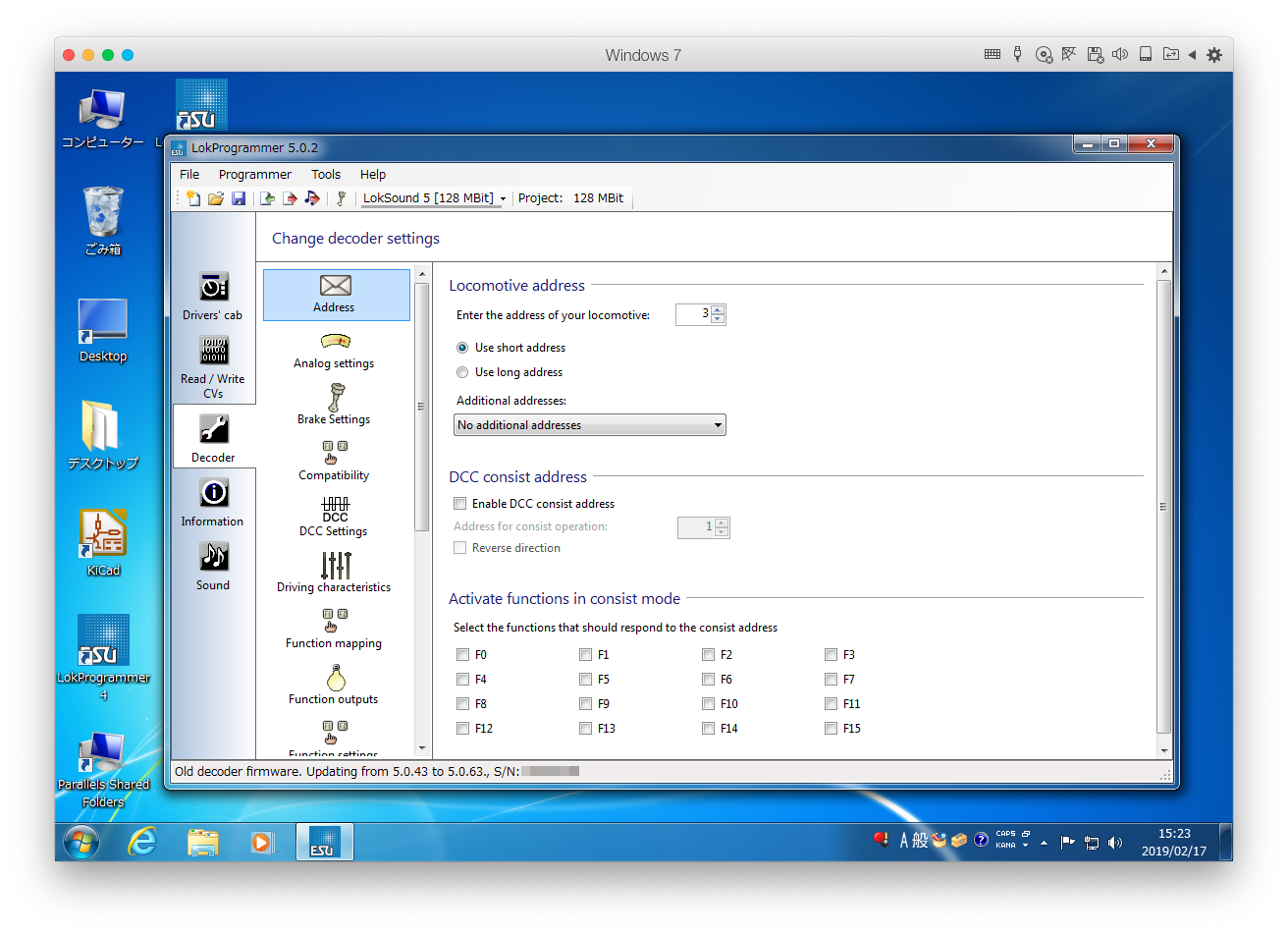Image resolution: width=1288 pixels, height=934 pixels.
Task: Launch Internet Explorer from the taskbar
Action: (x=143, y=842)
